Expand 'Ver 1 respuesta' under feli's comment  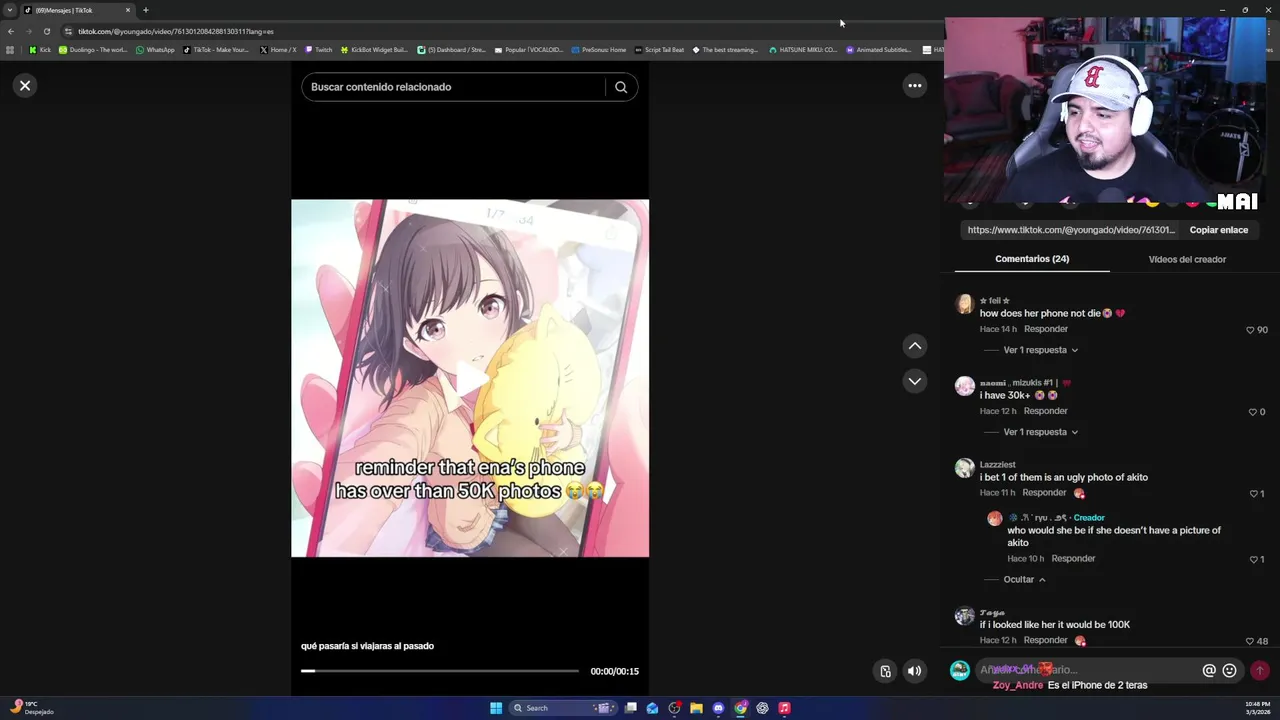[1040, 350]
